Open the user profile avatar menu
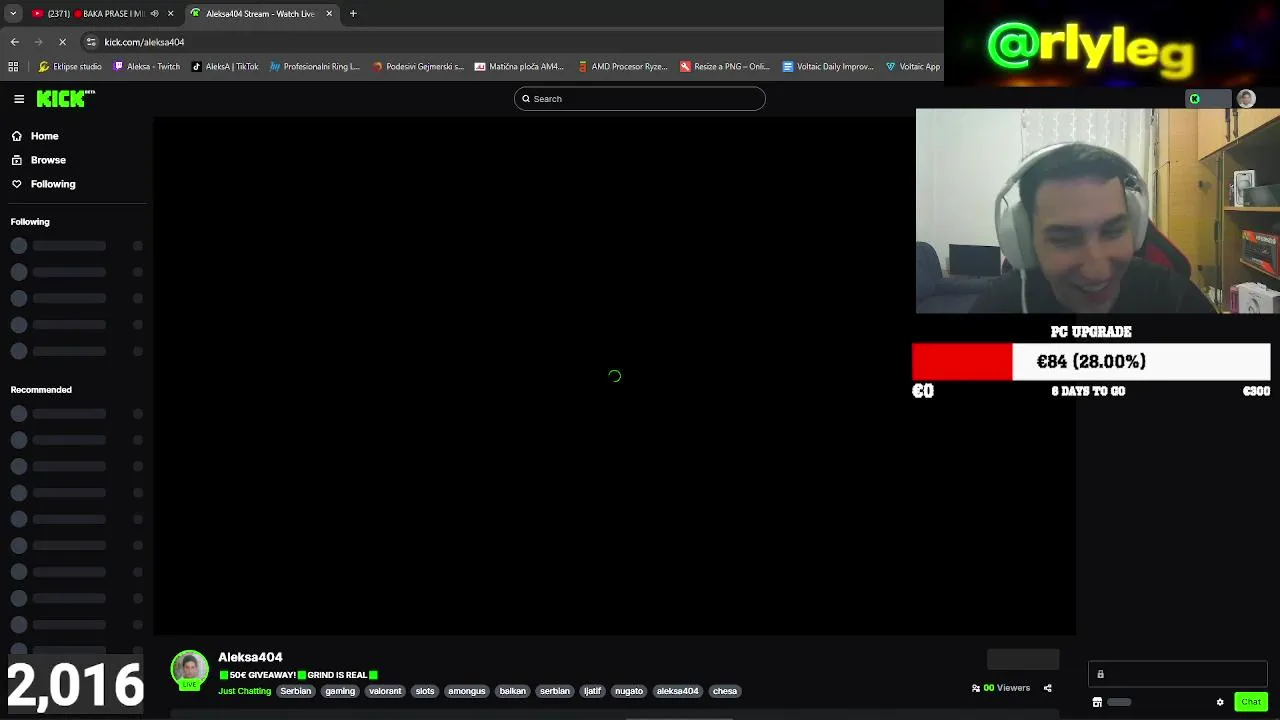The image size is (1280, 720). coord(1246,98)
